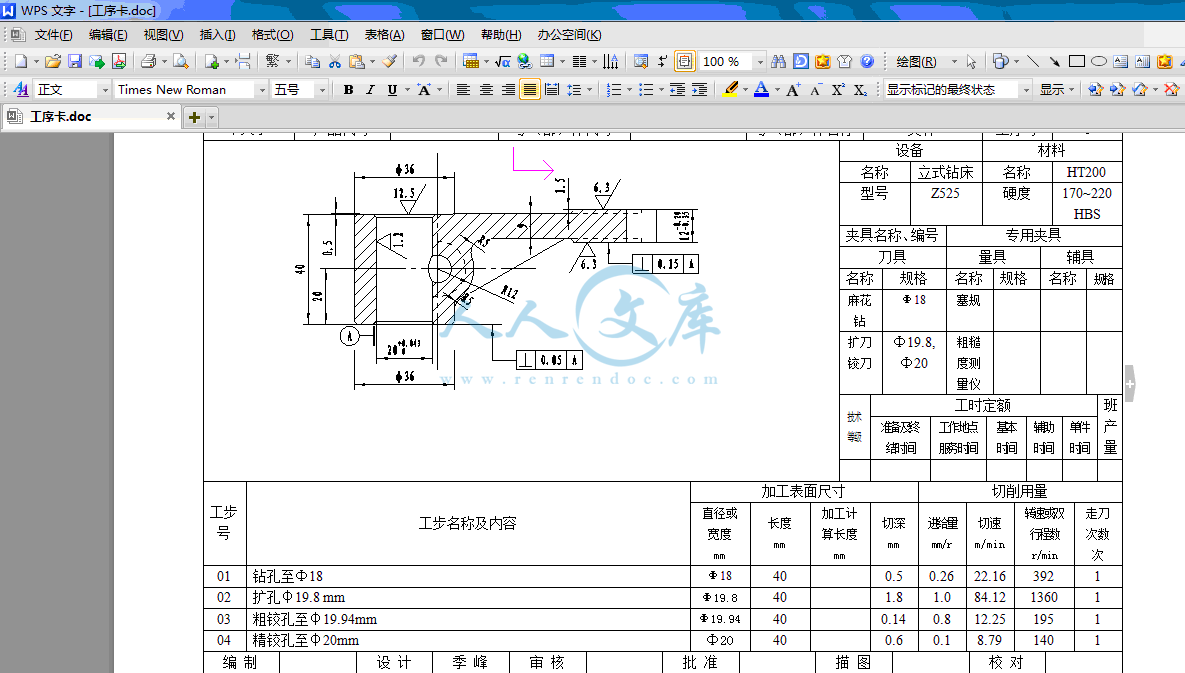The width and height of the screenshot is (1185, 673).
Task: Pick the yellow highlight color button
Action: tap(730, 89)
